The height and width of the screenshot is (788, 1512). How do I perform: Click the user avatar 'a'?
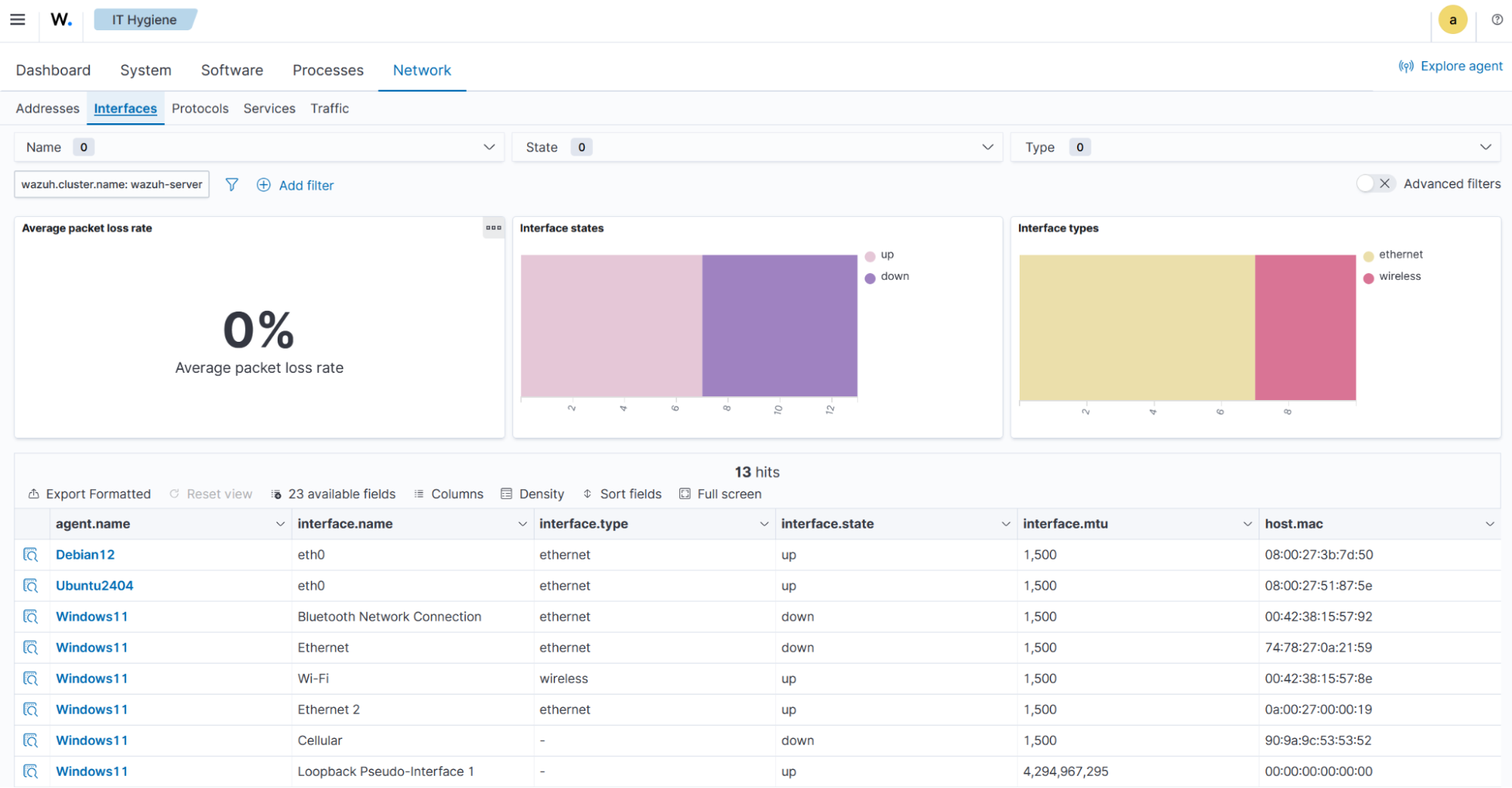click(1452, 20)
